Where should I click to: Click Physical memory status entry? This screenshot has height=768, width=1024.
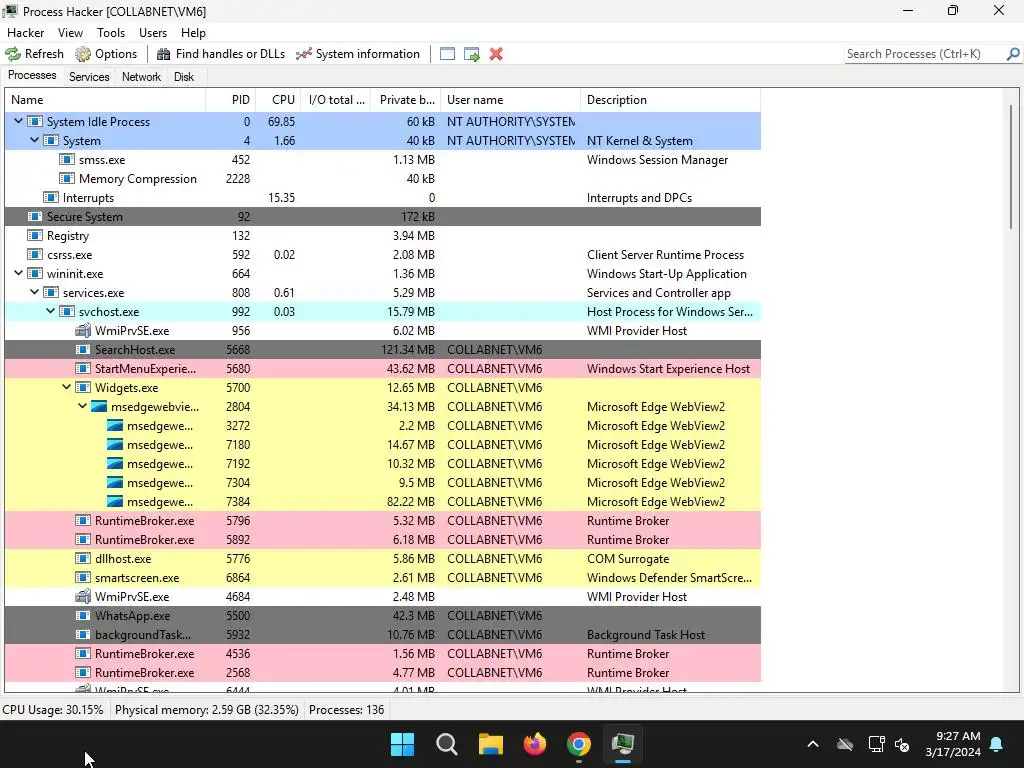tap(206, 709)
